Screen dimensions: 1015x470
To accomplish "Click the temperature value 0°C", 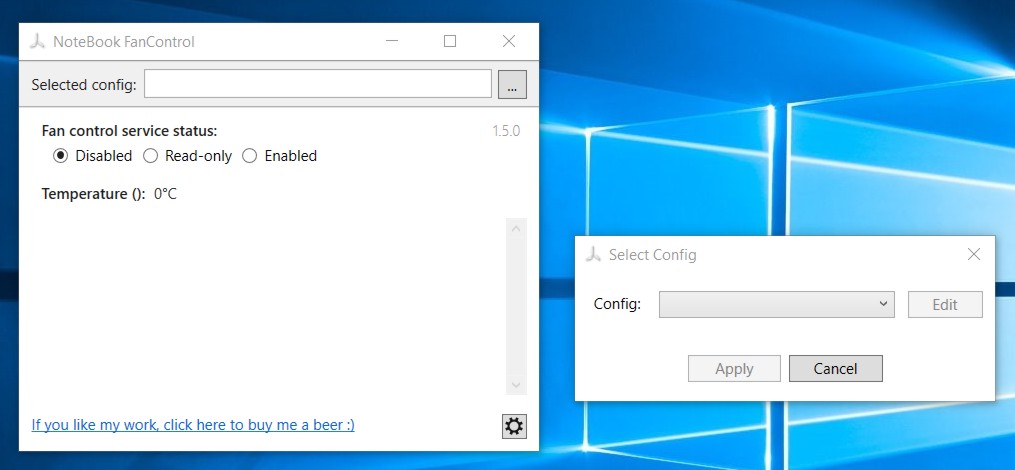I will 165,194.
